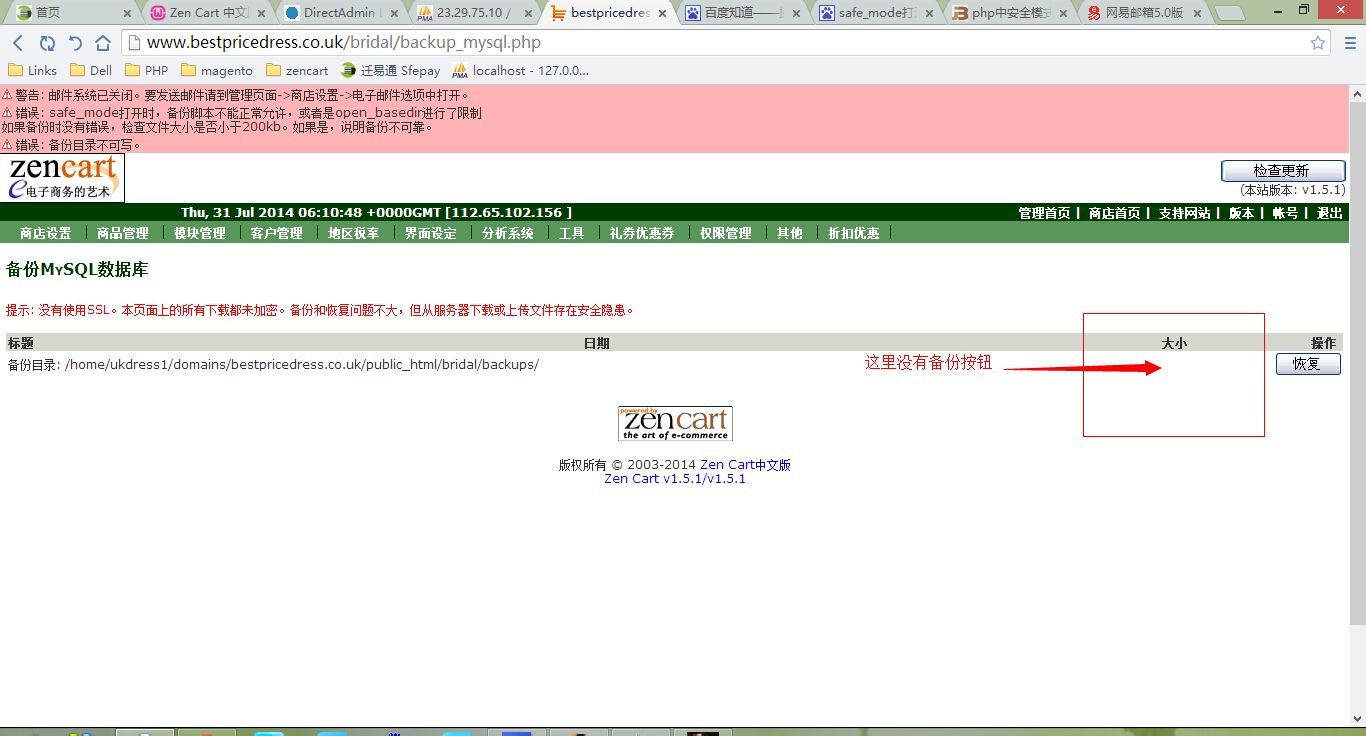Click the bookmark star in the address bar

tap(1318, 42)
